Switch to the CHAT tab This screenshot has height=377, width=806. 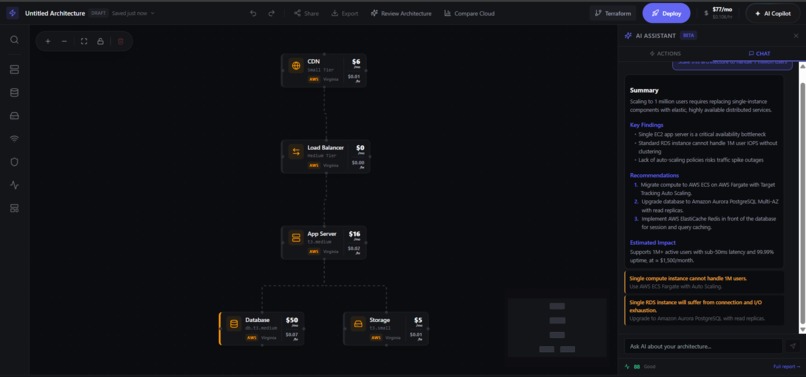(x=759, y=53)
